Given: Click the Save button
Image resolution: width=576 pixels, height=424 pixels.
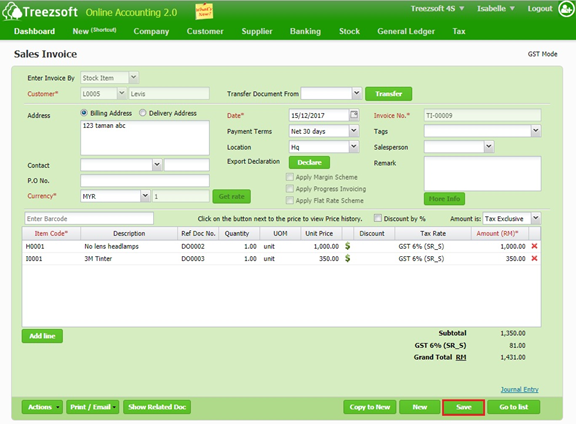Looking at the screenshot, I should tap(464, 407).
